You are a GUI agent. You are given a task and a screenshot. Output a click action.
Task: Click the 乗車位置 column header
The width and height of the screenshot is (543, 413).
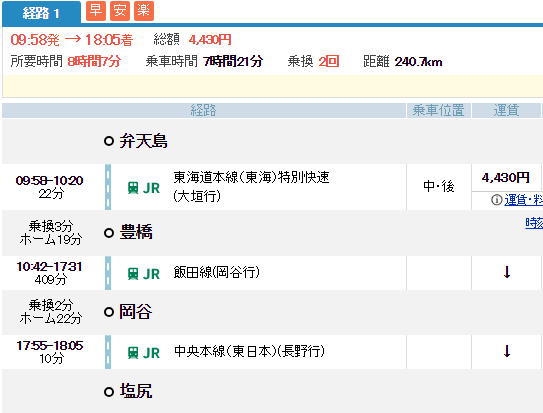438,110
